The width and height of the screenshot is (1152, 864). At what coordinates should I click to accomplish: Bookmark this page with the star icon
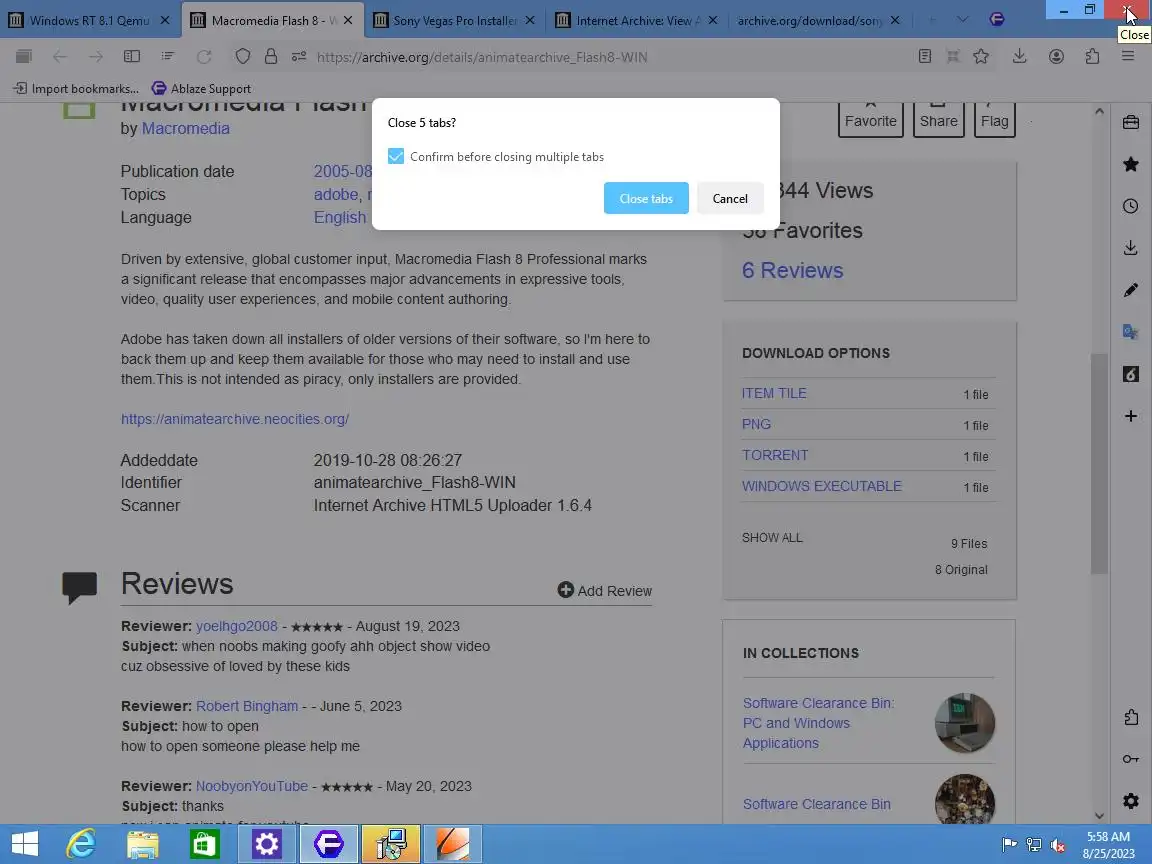click(x=981, y=57)
